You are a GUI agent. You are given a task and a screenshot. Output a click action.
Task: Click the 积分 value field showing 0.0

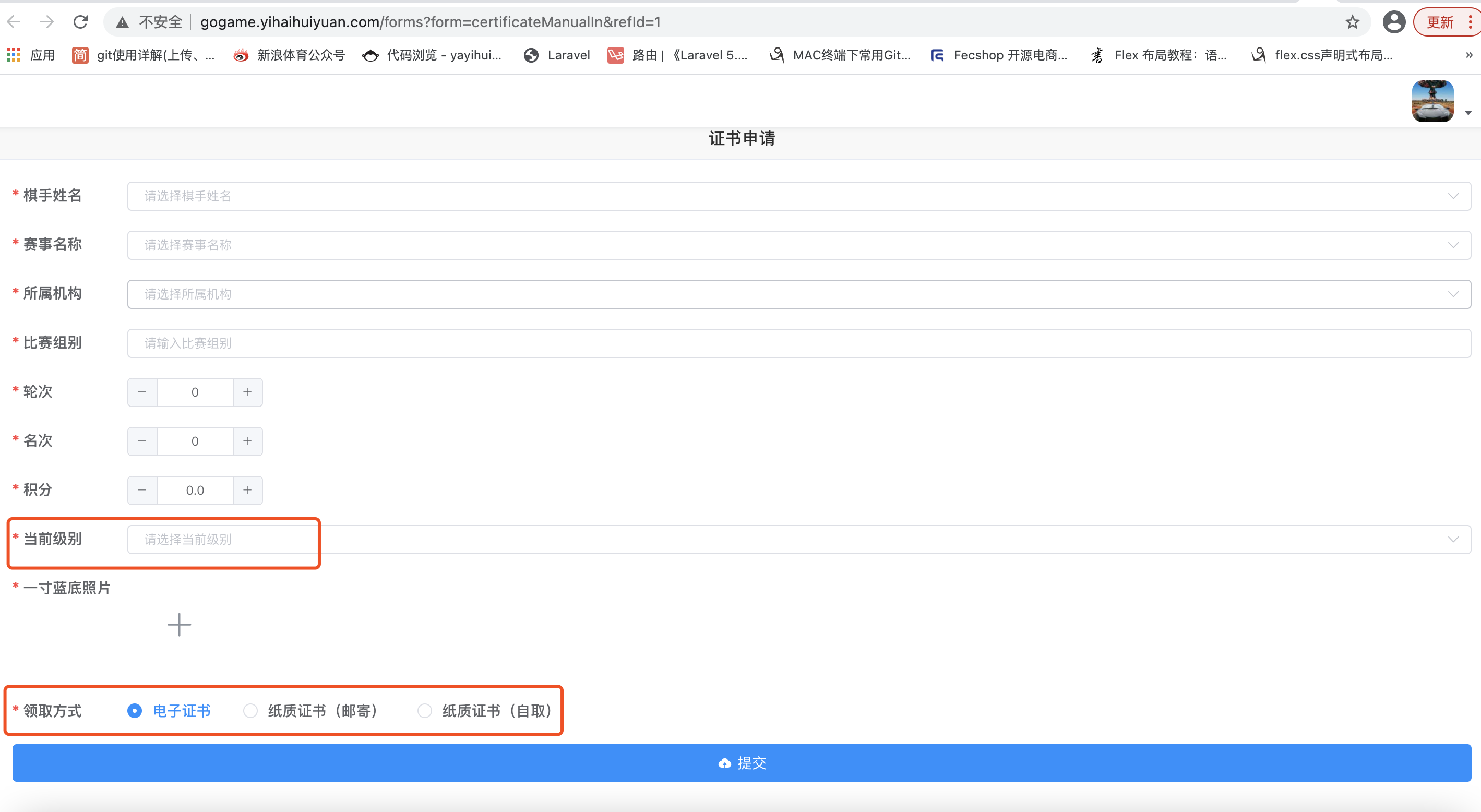(x=195, y=490)
